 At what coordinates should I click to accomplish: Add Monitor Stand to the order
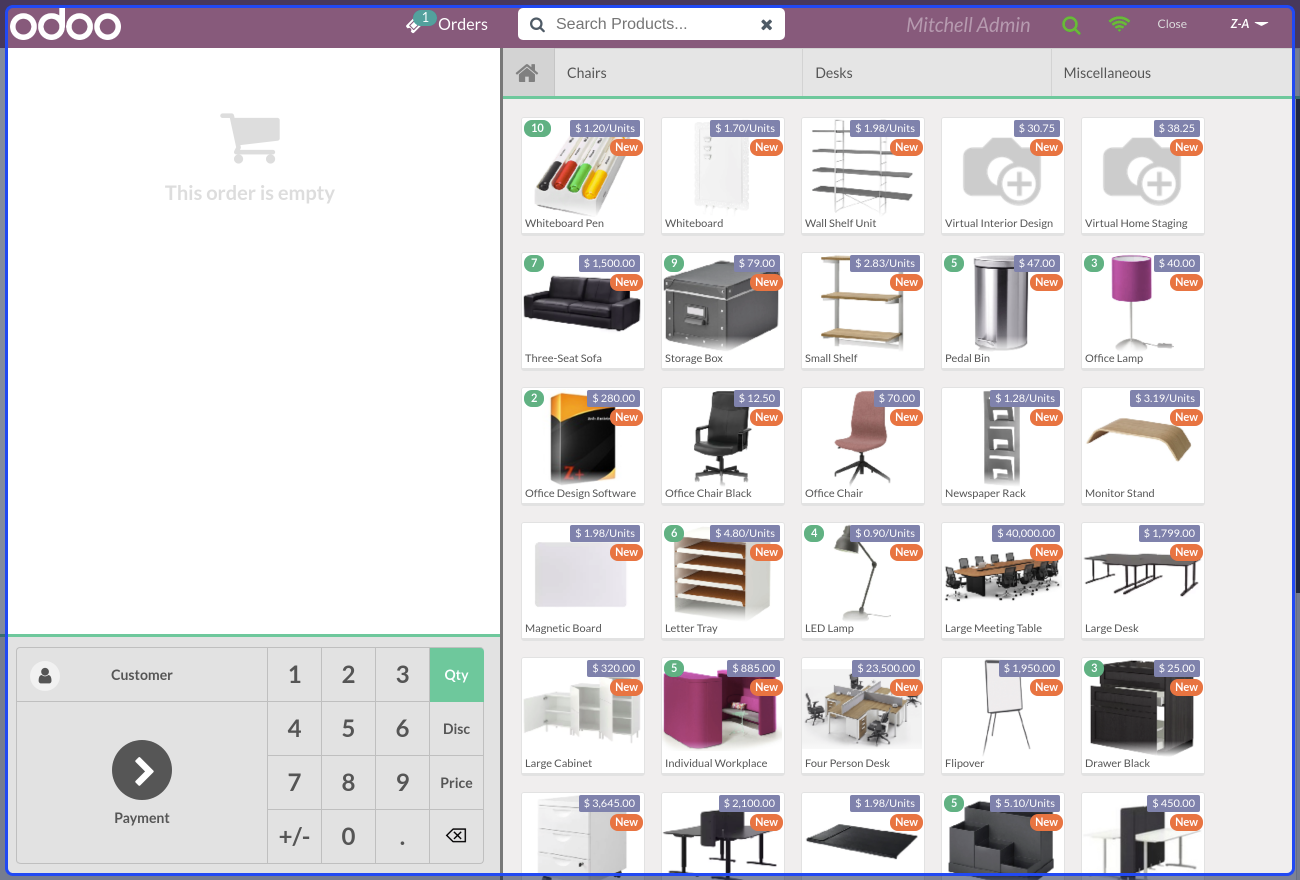pyautogui.click(x=1143, y=446)
